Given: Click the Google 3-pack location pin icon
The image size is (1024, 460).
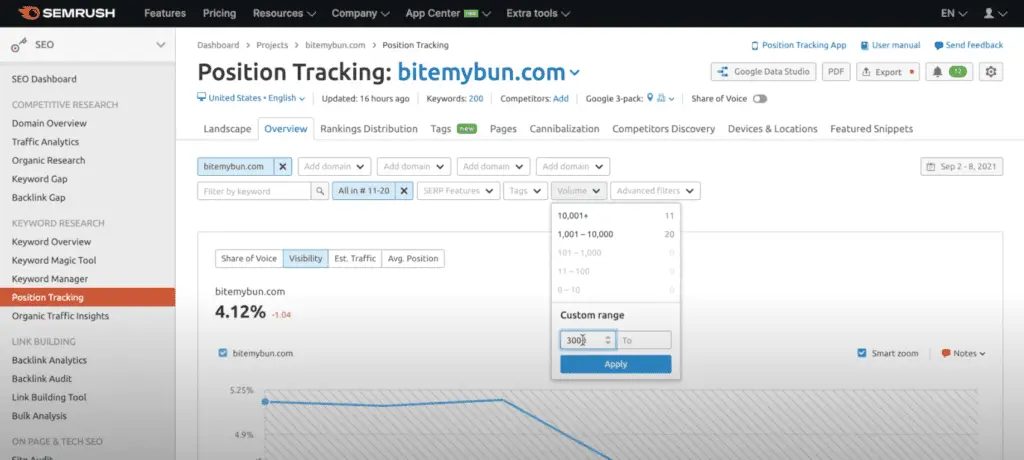Looking at the screenshot, I should [x=650, y=99].
